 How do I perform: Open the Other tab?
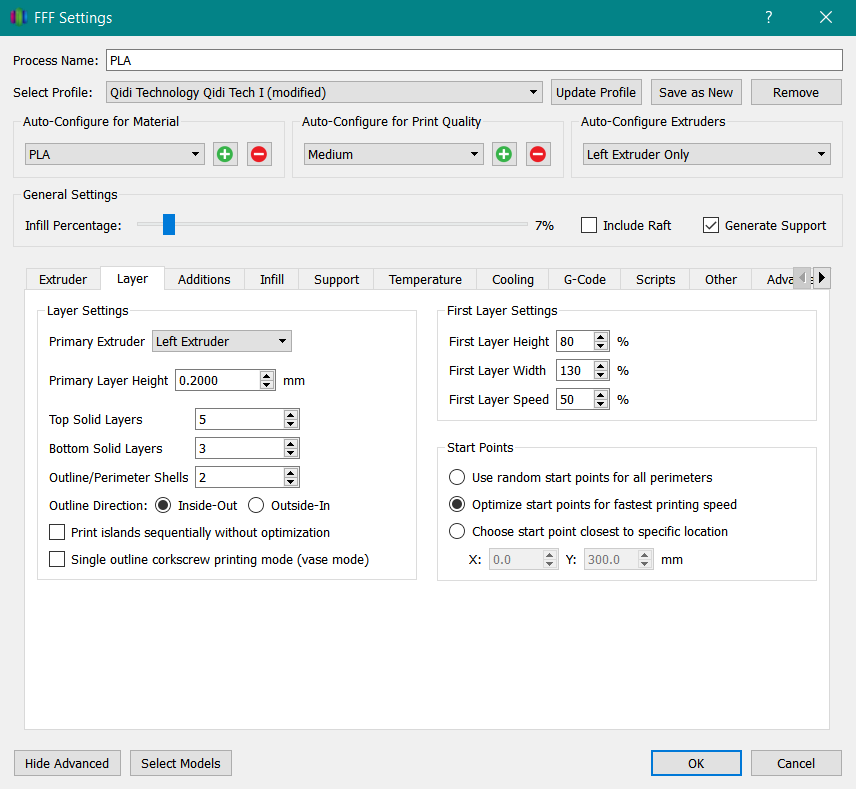click(721, 280)
